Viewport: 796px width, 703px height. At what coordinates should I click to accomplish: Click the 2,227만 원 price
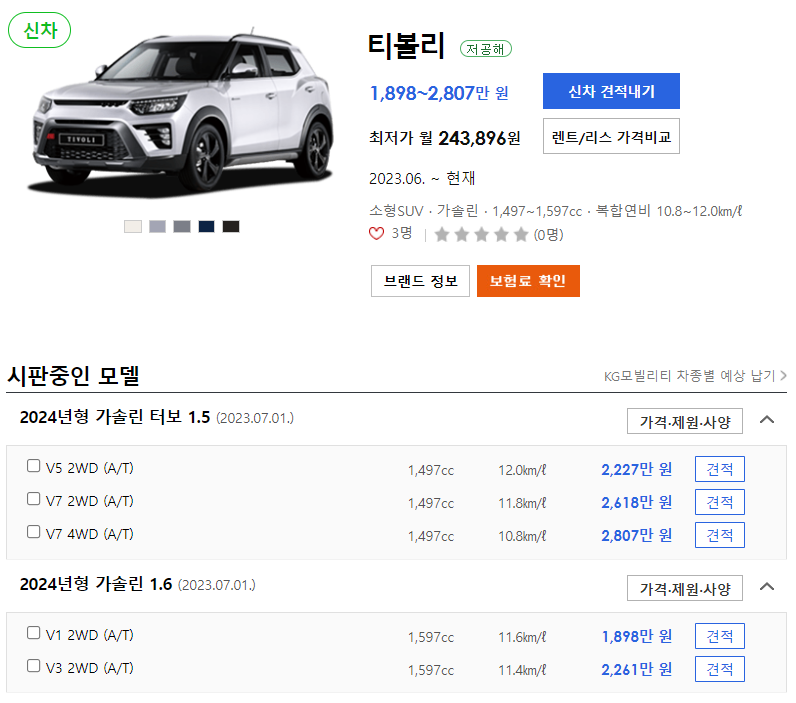coord(637,470)
